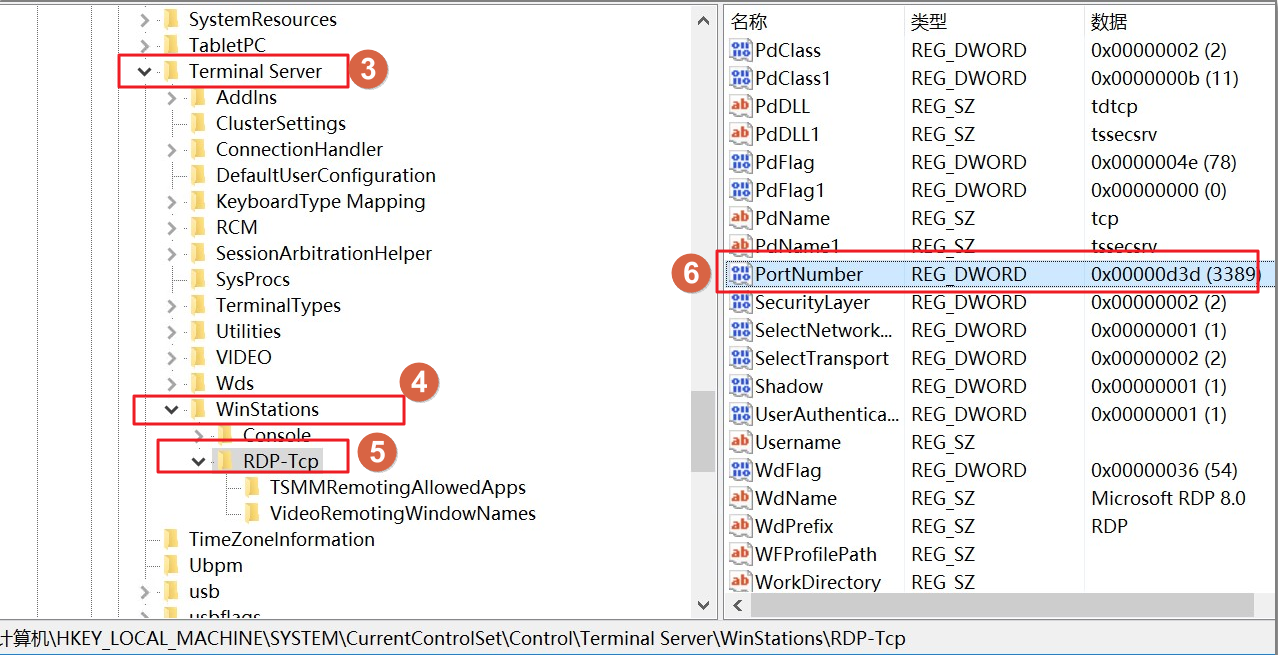
Task: Click the registry path address bar
Action: pyautogui.click(x=639, y=637)
